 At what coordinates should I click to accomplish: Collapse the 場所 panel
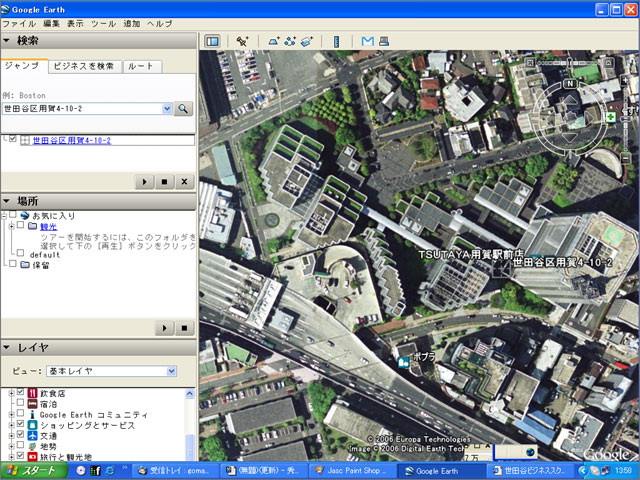coord(7,200)
